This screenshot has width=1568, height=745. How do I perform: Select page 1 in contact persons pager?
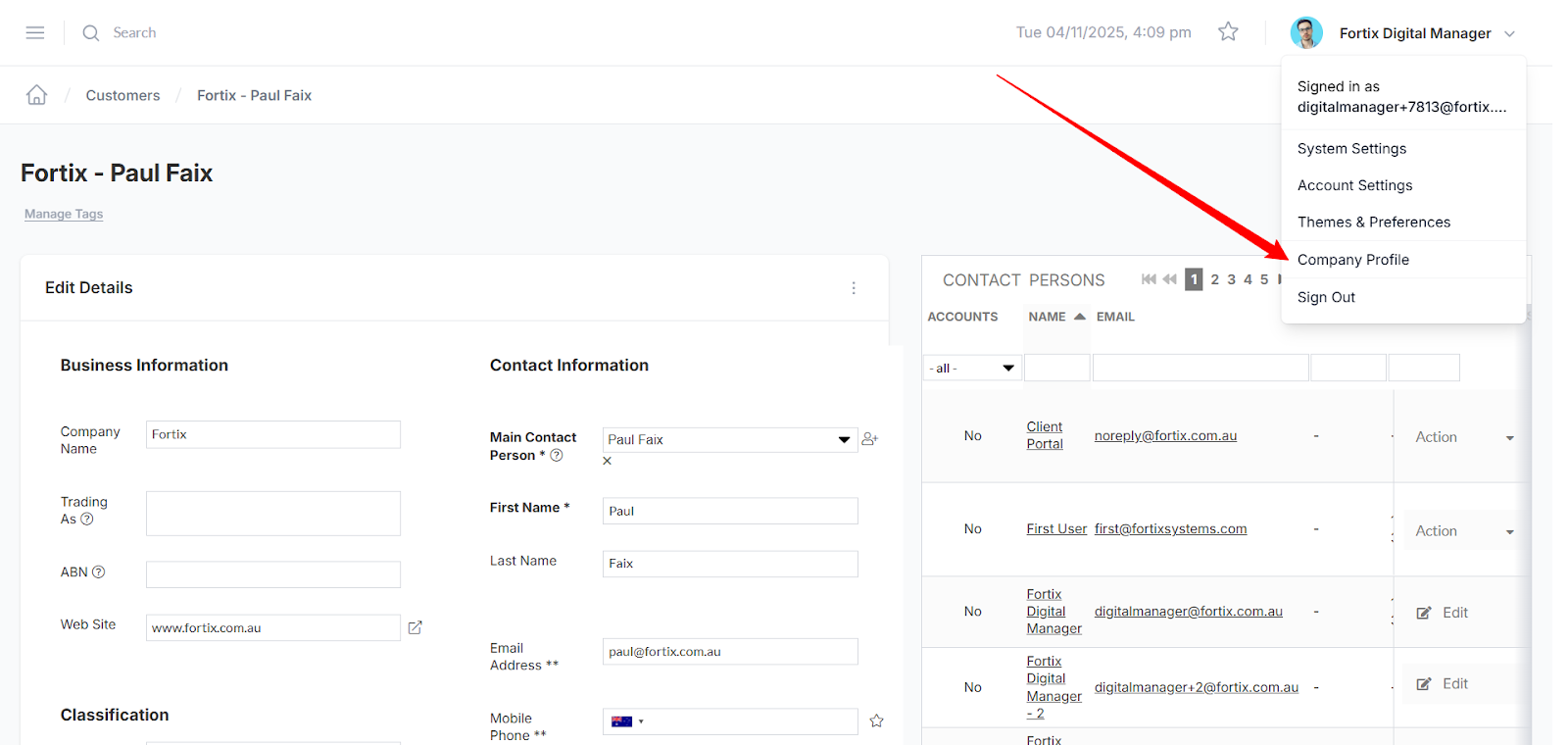pos(1194,279)
